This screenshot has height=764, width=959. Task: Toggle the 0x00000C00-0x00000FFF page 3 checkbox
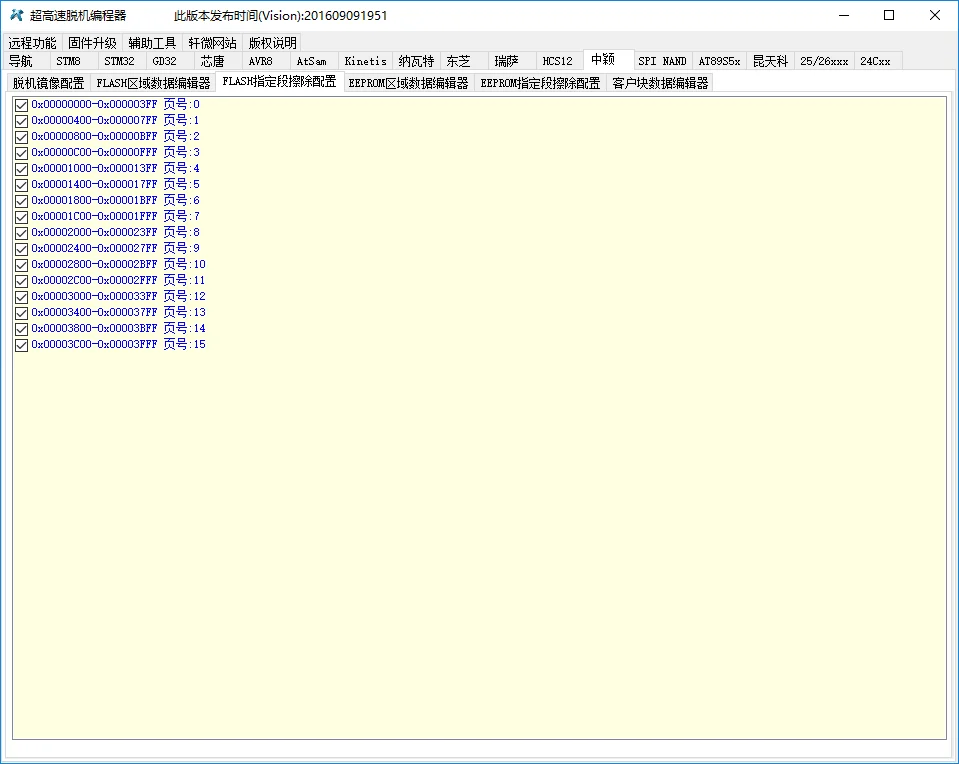point(21,153)
